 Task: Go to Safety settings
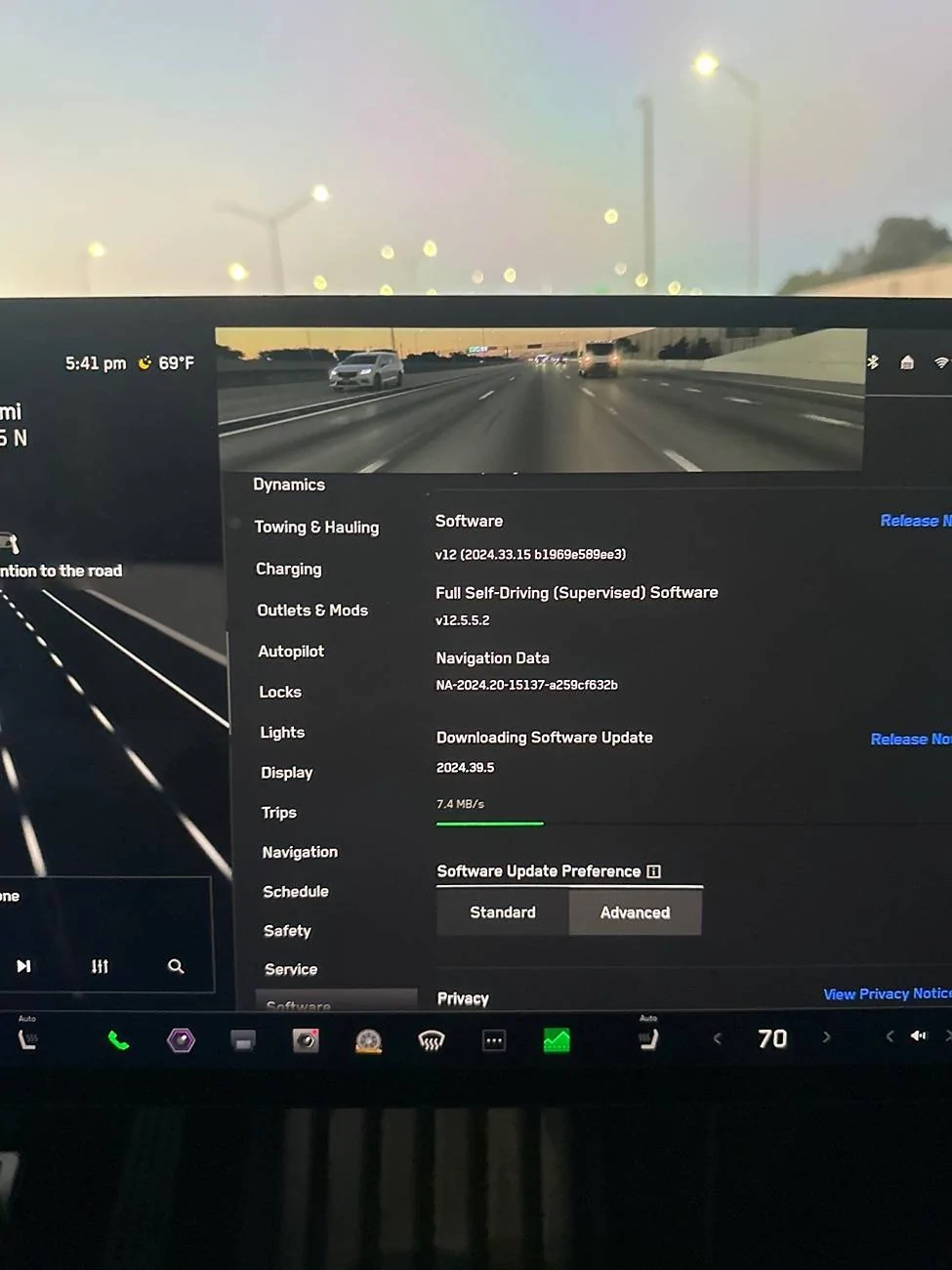coord(287,931)
